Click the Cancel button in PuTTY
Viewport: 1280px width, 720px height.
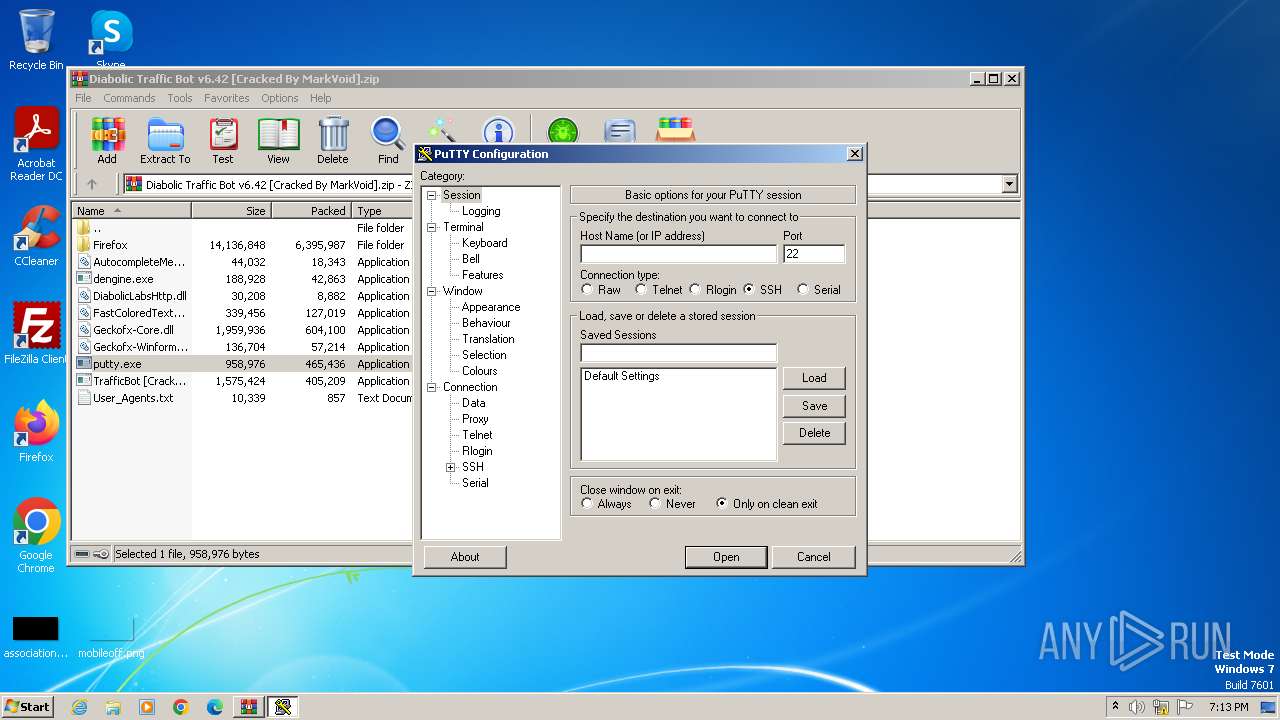(814, 557)
